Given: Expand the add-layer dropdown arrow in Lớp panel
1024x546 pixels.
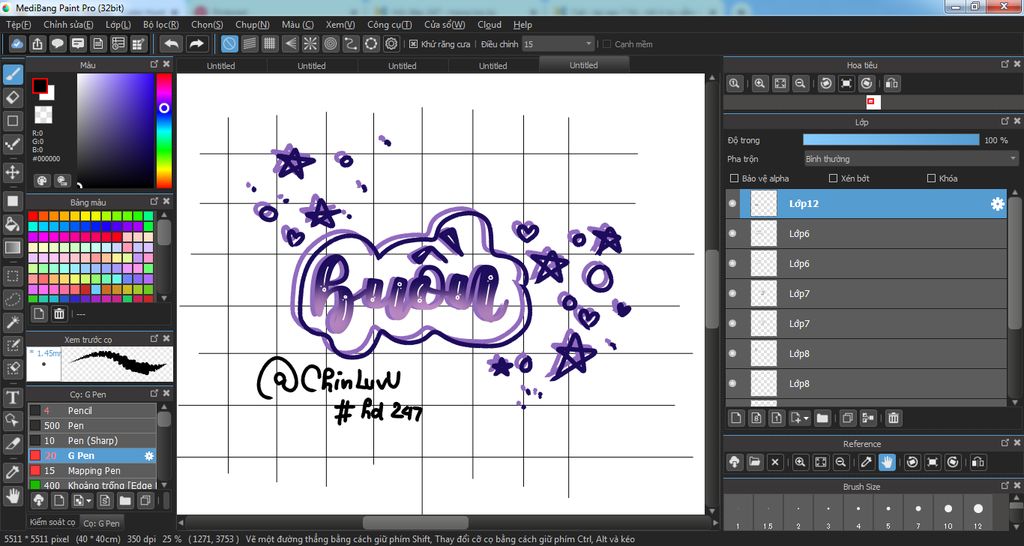Looking at the screenshot, I should [807, 419].
